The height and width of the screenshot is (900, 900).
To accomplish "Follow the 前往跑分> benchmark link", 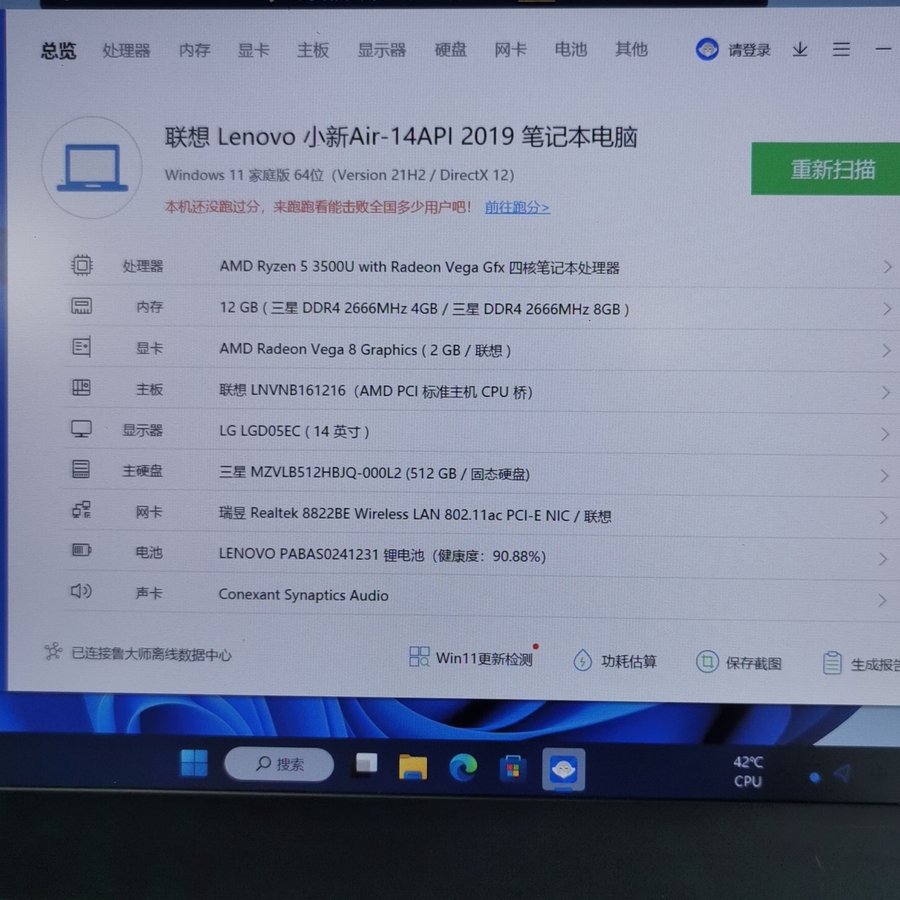I will click(517, 207).
